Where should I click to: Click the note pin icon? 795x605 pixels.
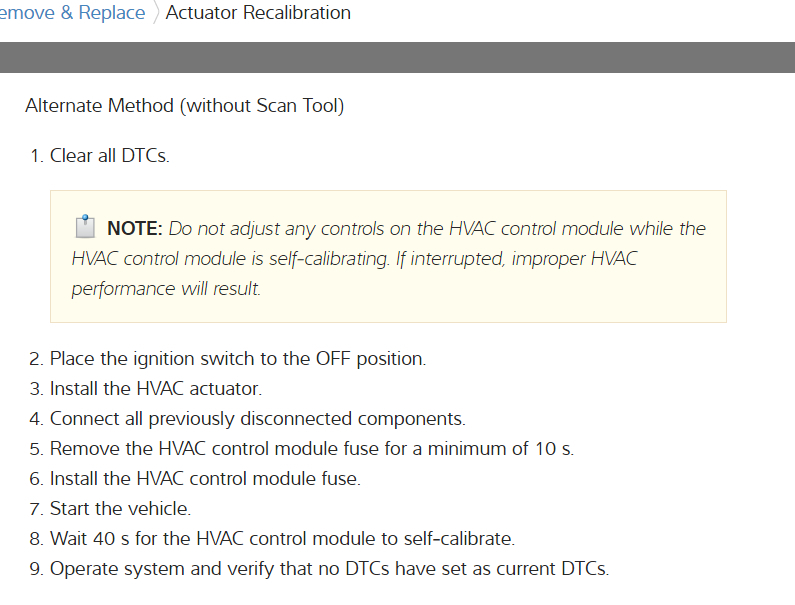(x=85, y=227)
